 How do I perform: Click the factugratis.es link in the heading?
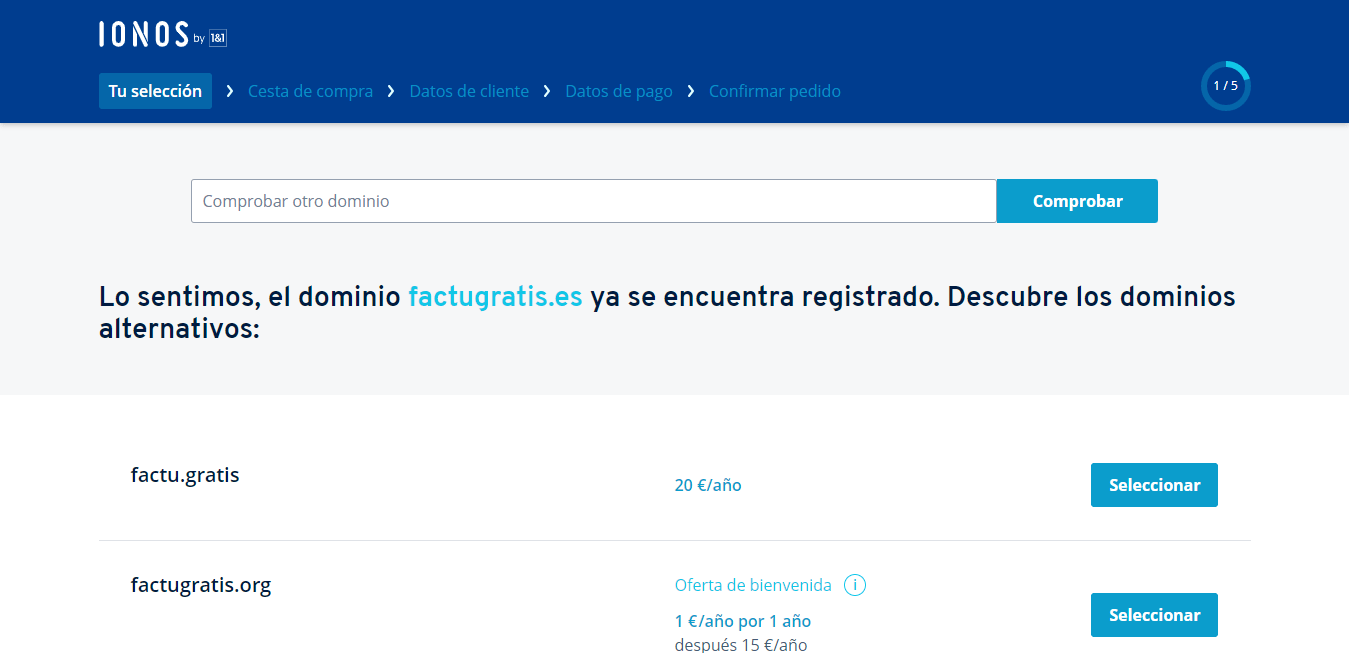tap(495, 297)
